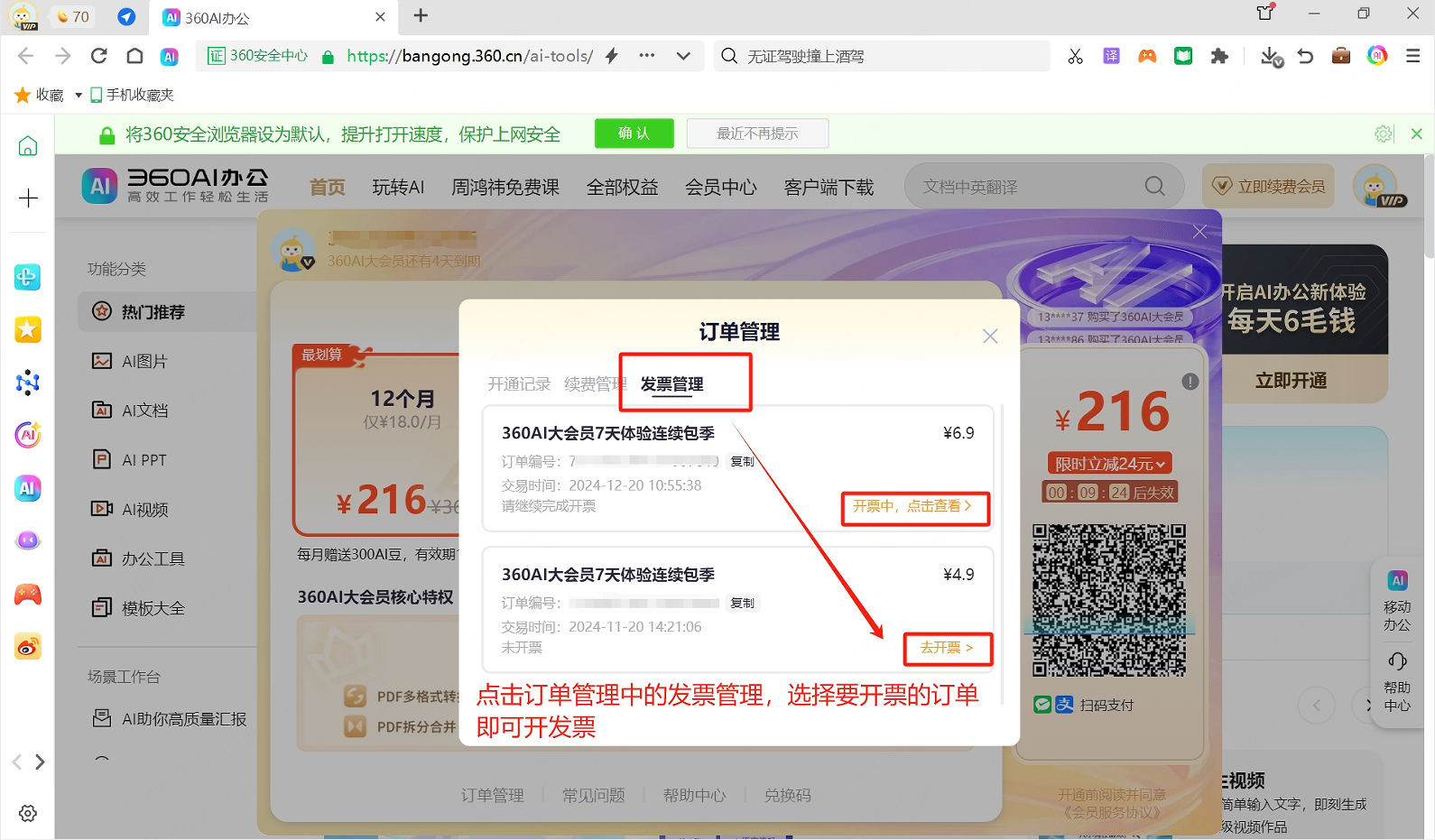Open the briefcase toolbox icon
This screenshot has width=1435, height=840.
(1341, 56)
